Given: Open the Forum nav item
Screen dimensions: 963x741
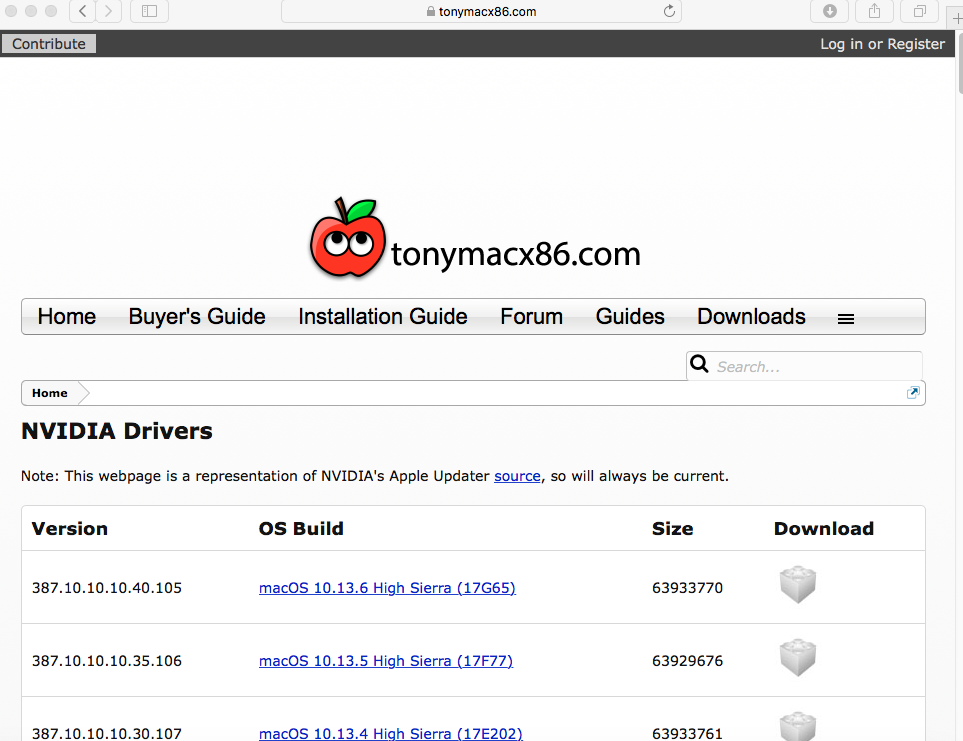Looking at the screenshot, I should pos(531,317).
